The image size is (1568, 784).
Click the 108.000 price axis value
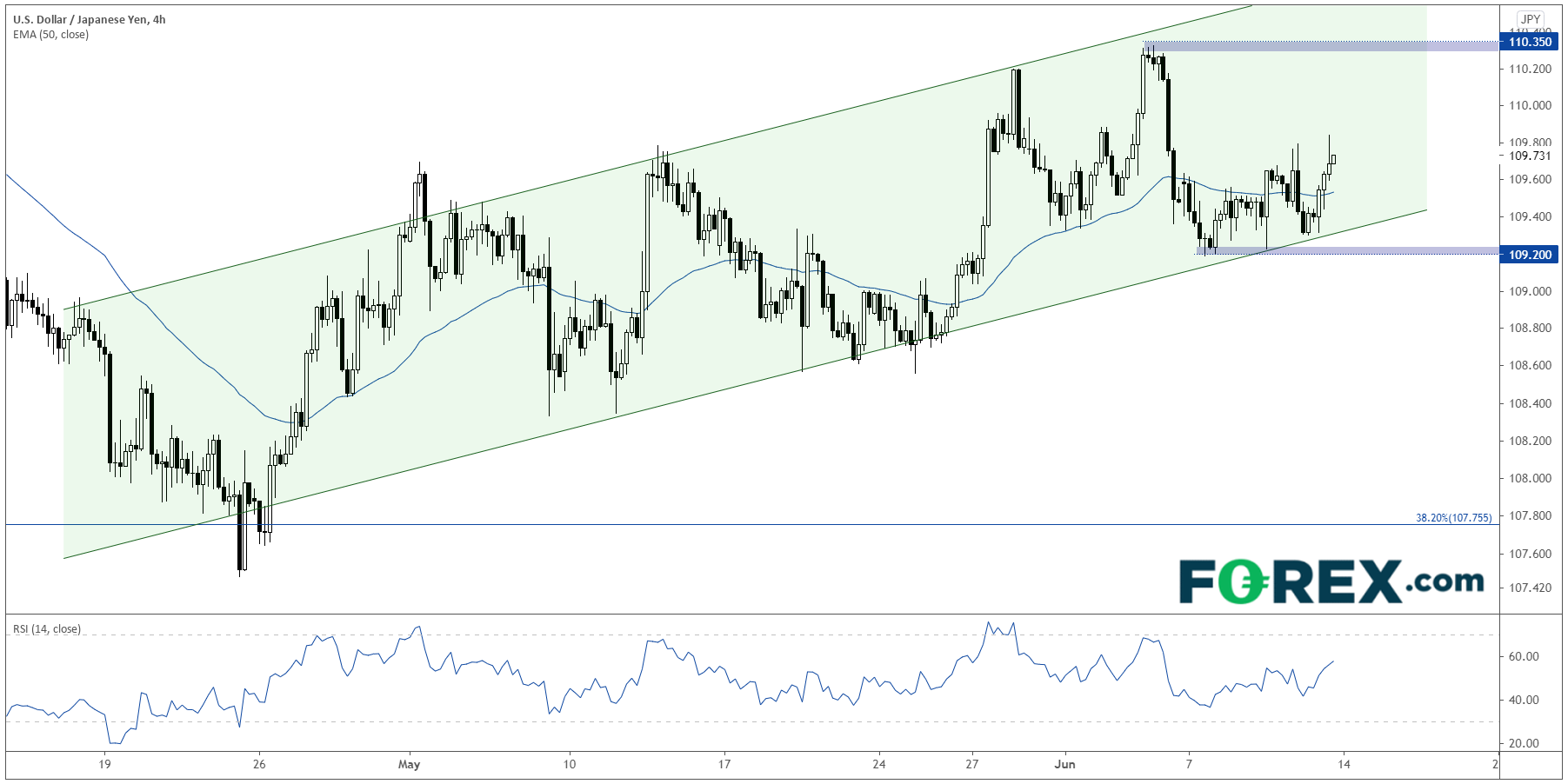[x=1530, y=479]
